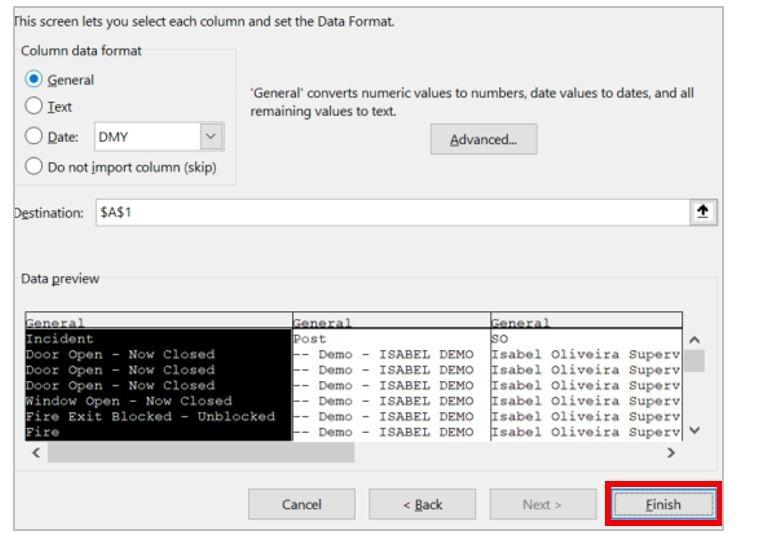
Task: Click the horizontal scroll right arrow
Action: point(671,453)
